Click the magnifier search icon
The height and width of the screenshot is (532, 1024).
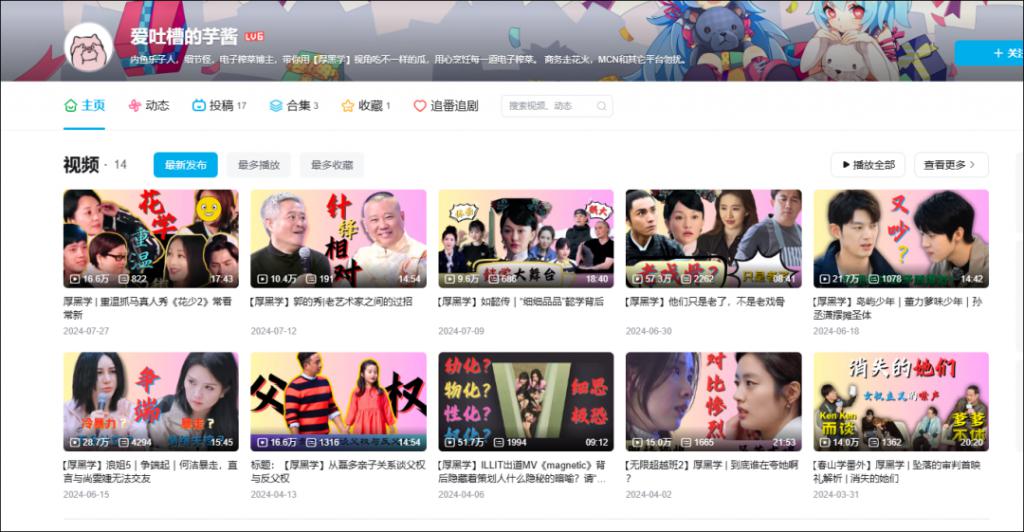(601, 106)
